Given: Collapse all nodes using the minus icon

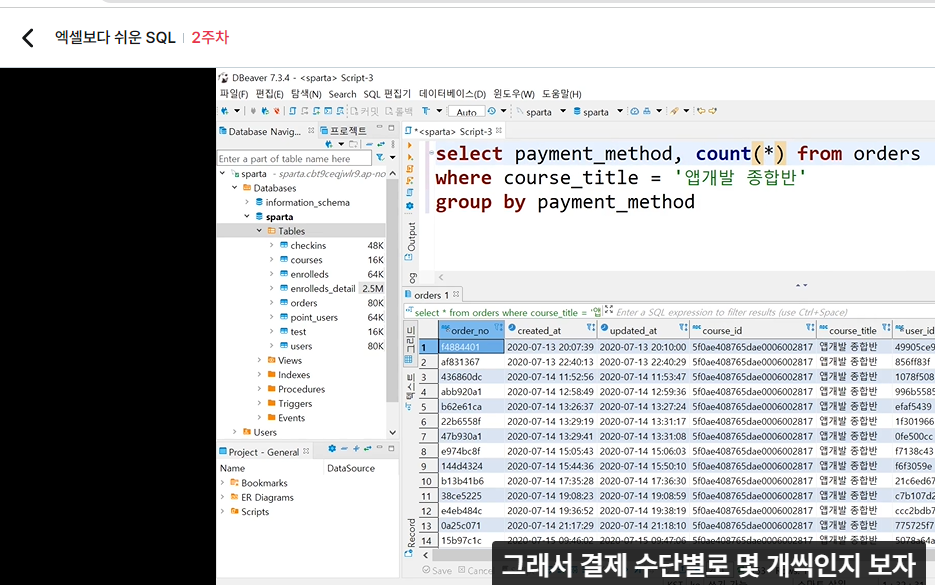Looking at the screenshot, I should (x=369, y=144).
